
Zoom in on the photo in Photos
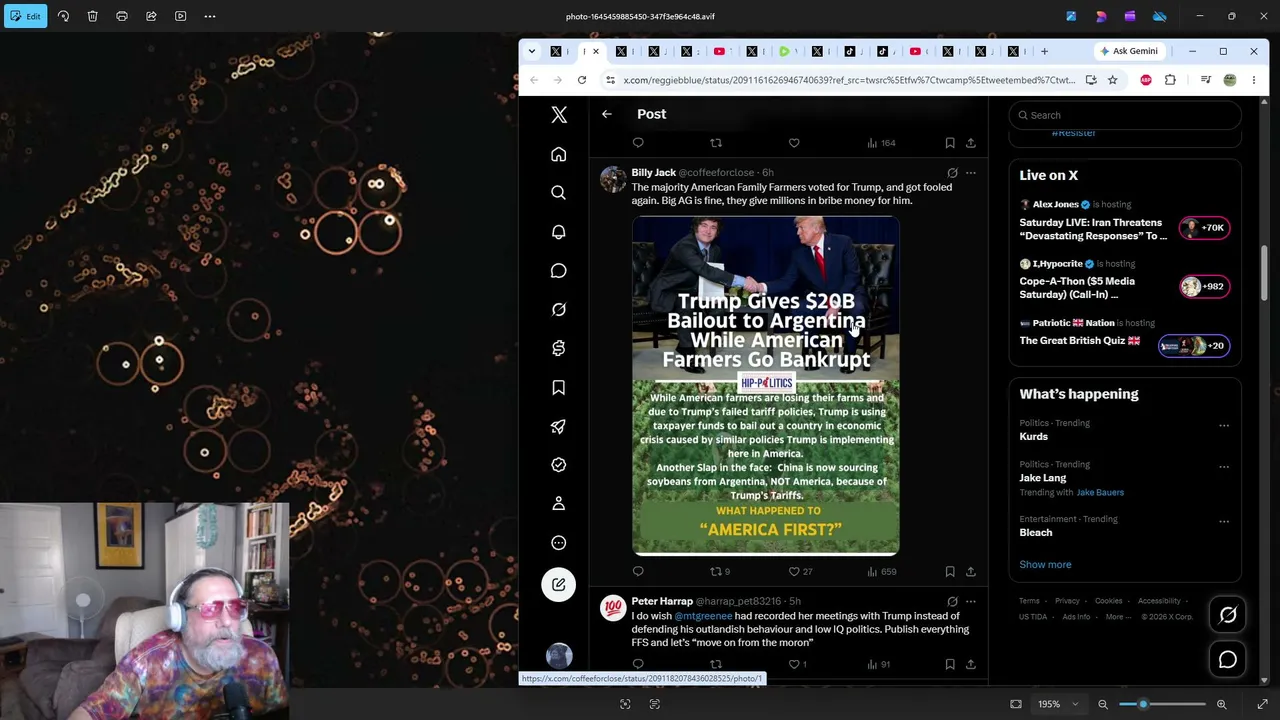[1221, 704]
